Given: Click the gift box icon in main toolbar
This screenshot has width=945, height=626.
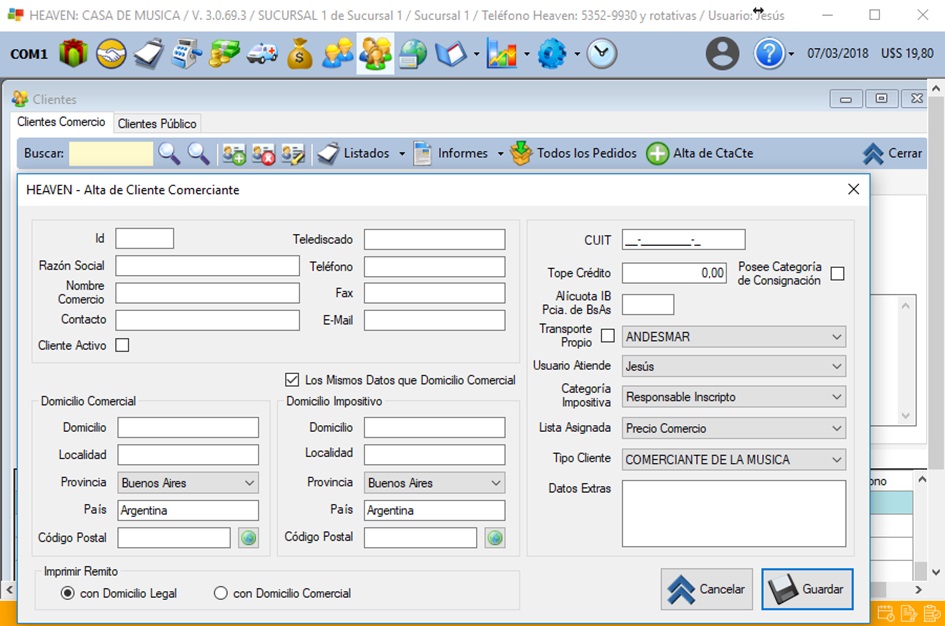Looking at the screenshot, I should (74, 54).
